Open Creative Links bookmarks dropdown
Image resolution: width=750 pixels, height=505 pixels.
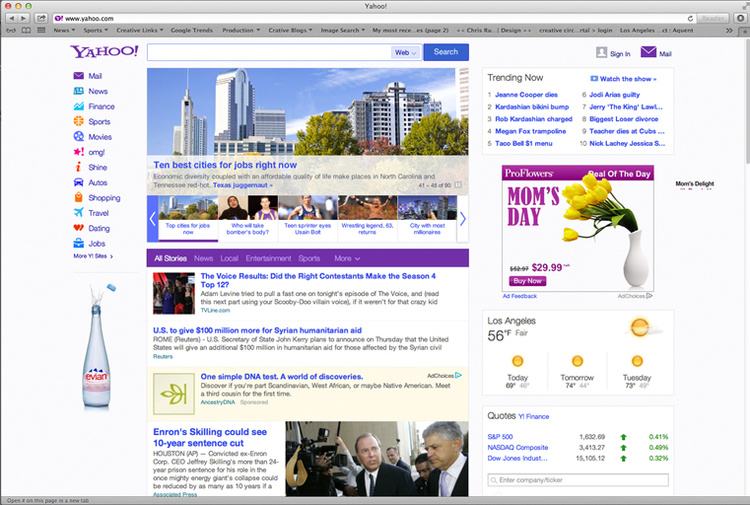point(140,30)
